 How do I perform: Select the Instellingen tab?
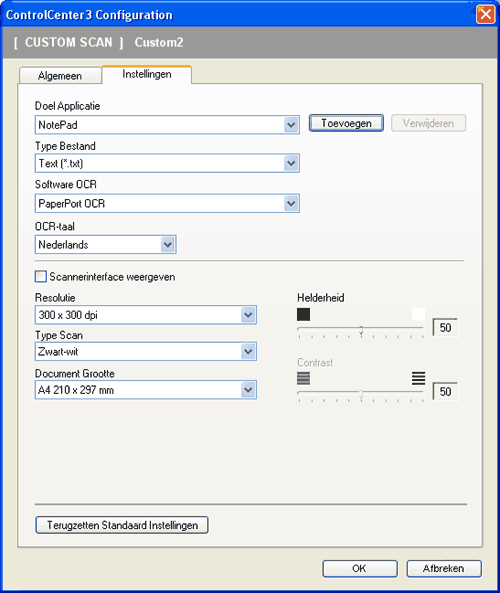pos(147,74)
